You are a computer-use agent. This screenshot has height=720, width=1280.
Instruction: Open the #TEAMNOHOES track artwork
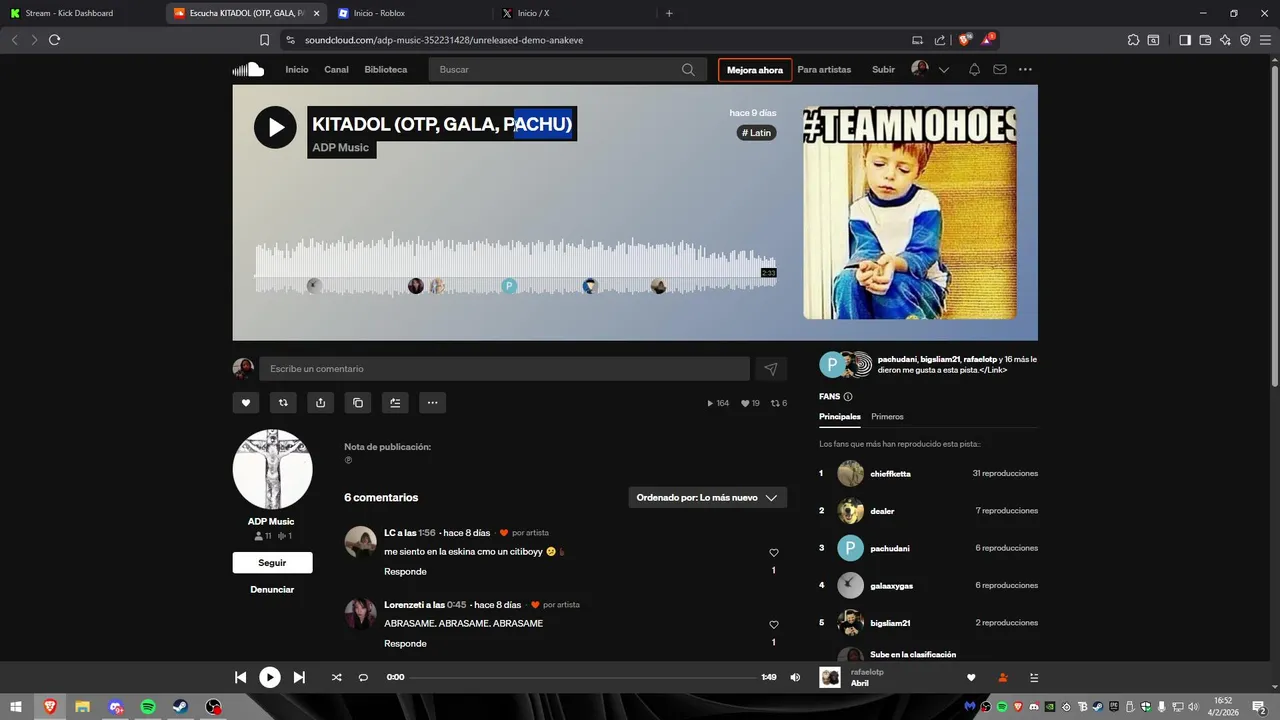point(910,212)
